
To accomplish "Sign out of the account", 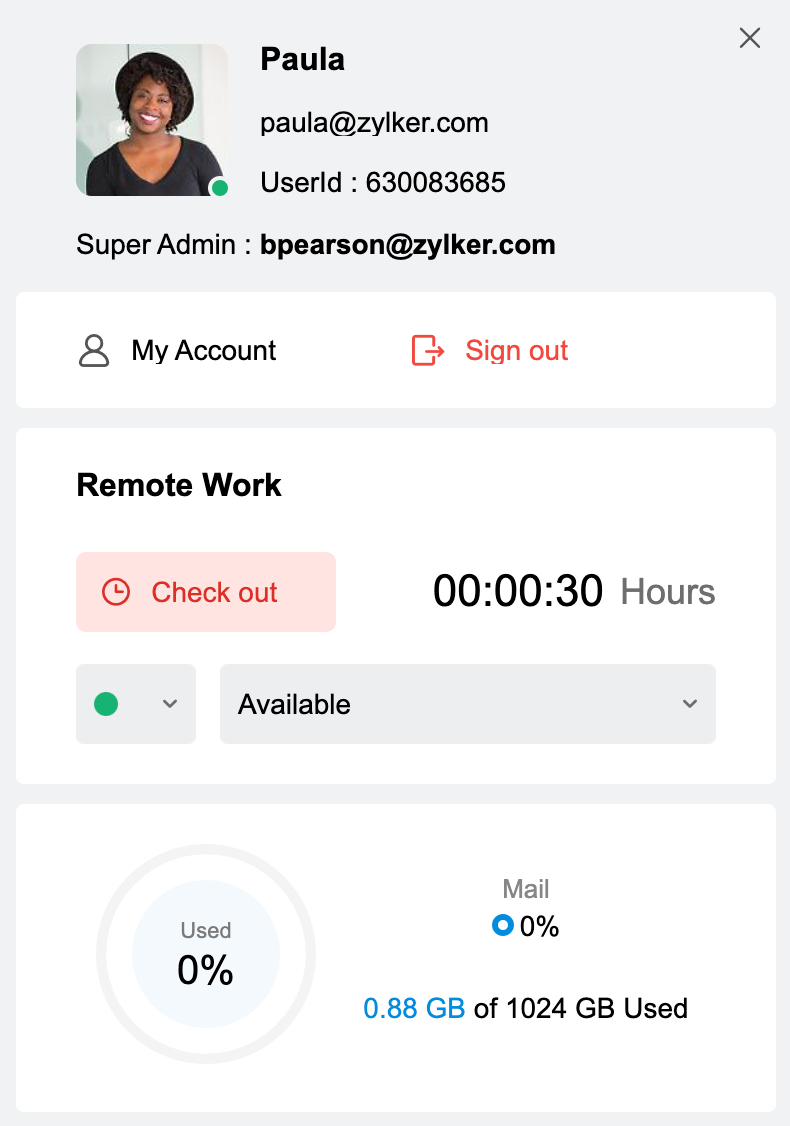I will pyautogui.click(x=516, y=351).
